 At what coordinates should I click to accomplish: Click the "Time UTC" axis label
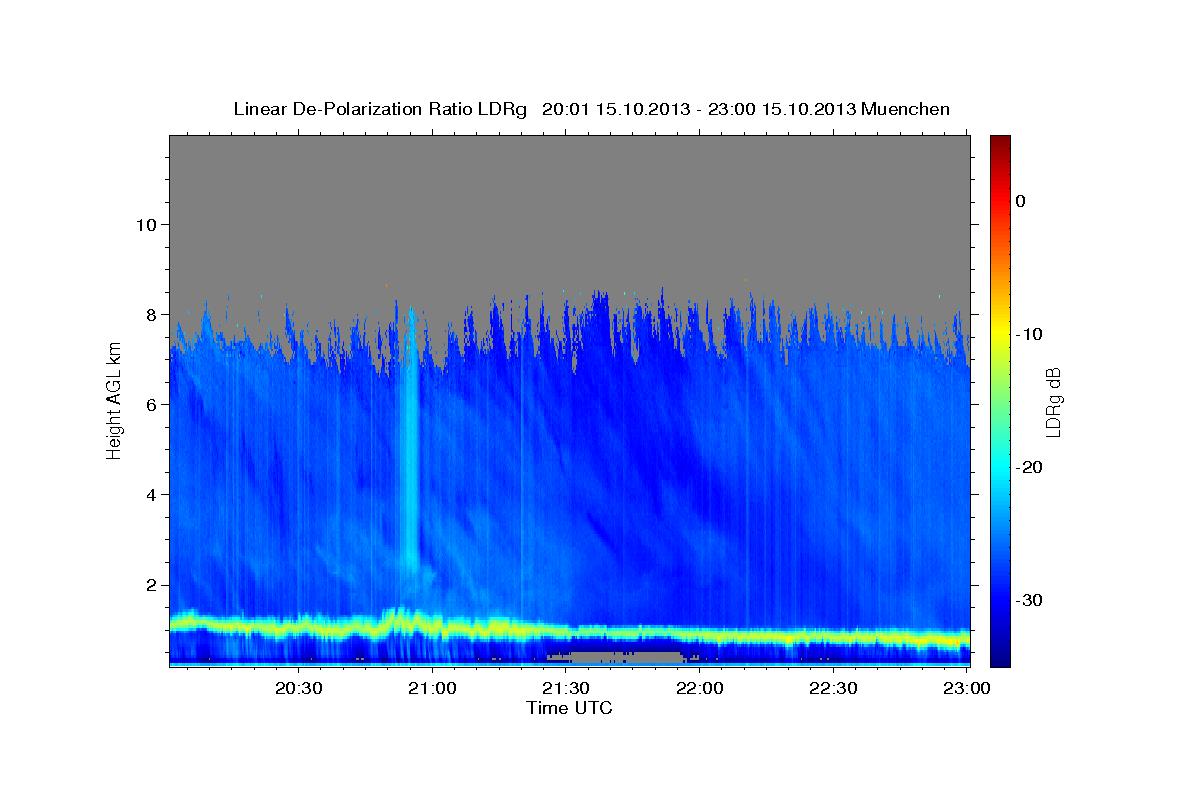tap(569, 708)
